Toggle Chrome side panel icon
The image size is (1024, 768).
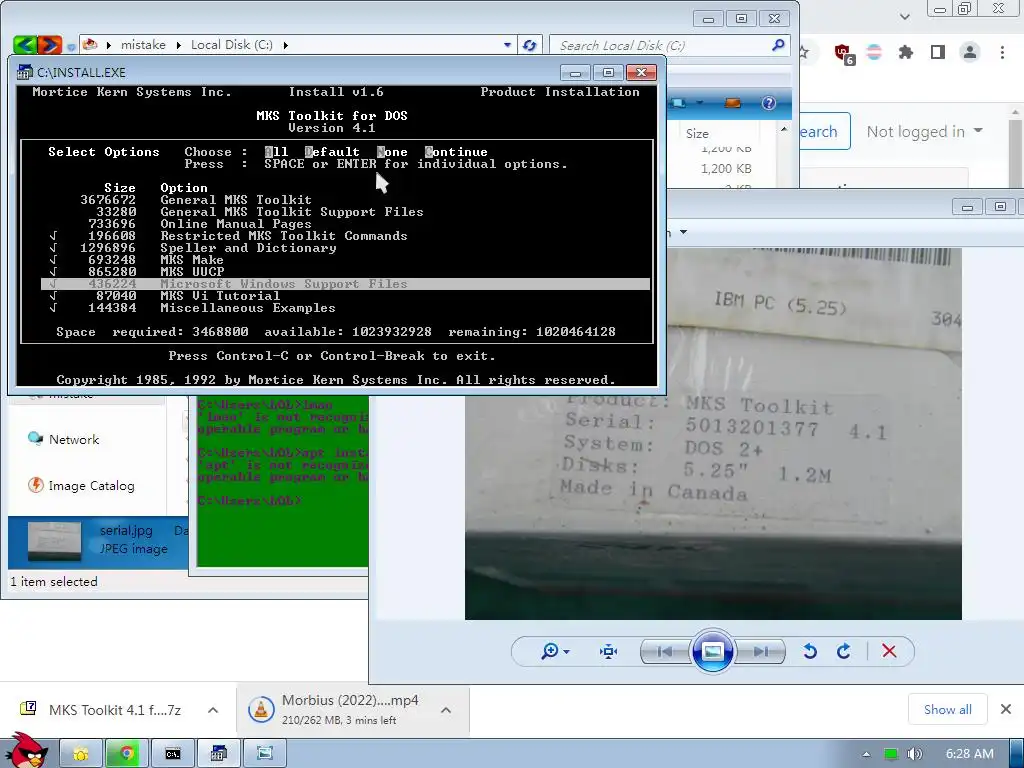[938, 52]
